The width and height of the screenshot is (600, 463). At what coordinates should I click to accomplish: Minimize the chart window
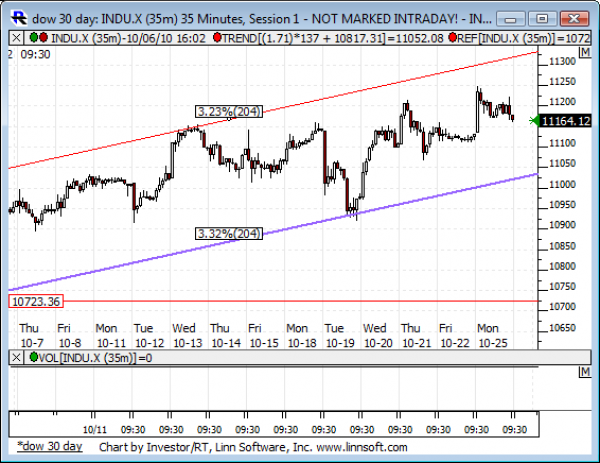[510, 19]
